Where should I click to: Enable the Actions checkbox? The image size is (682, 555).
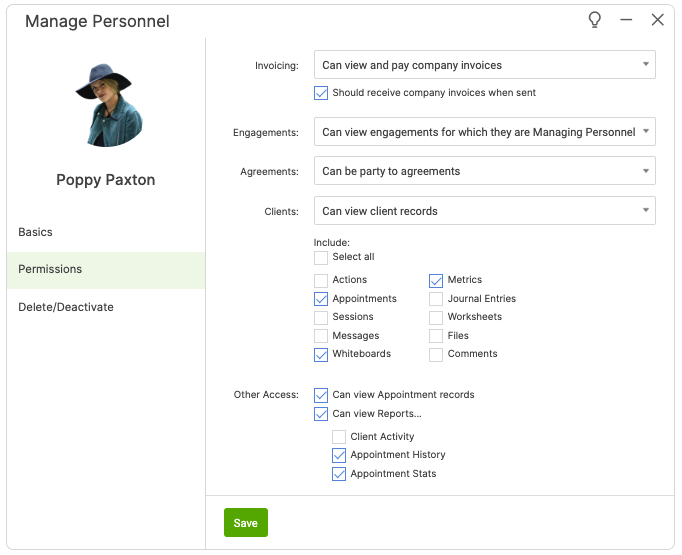coord(321,280)
